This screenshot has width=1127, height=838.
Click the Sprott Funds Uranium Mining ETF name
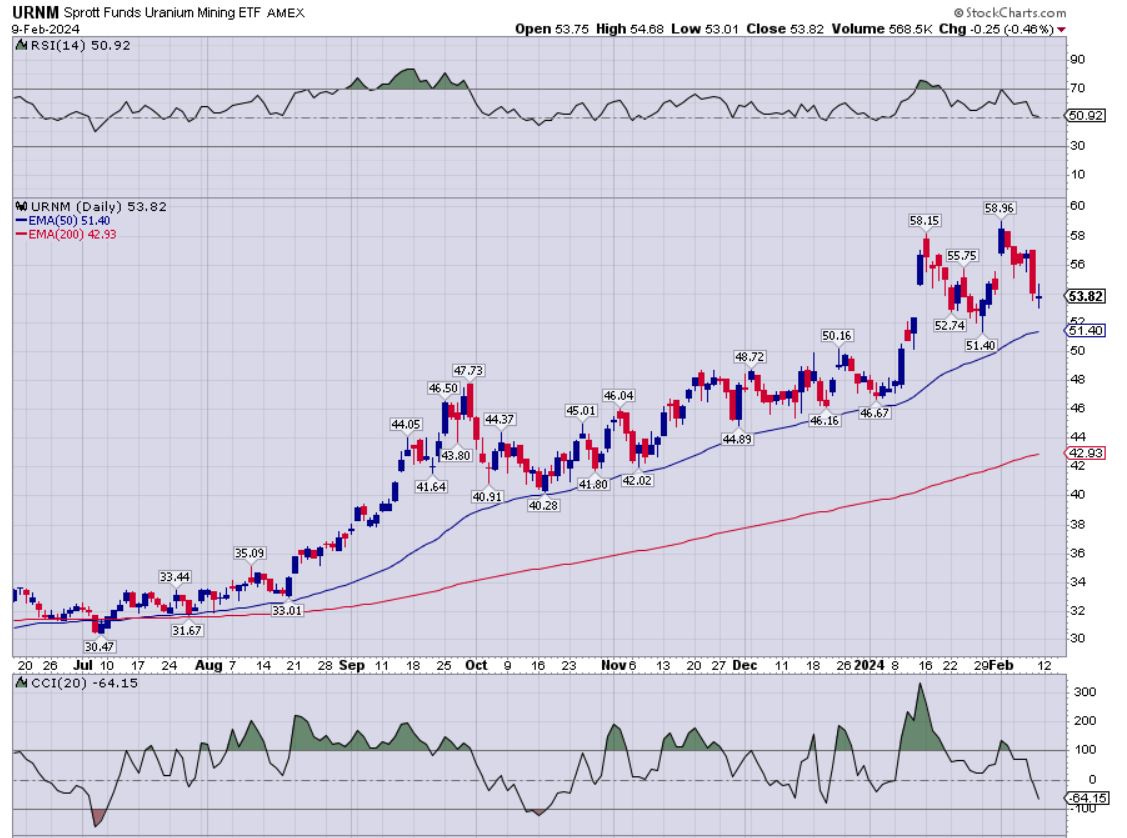[x=163, y=13]
